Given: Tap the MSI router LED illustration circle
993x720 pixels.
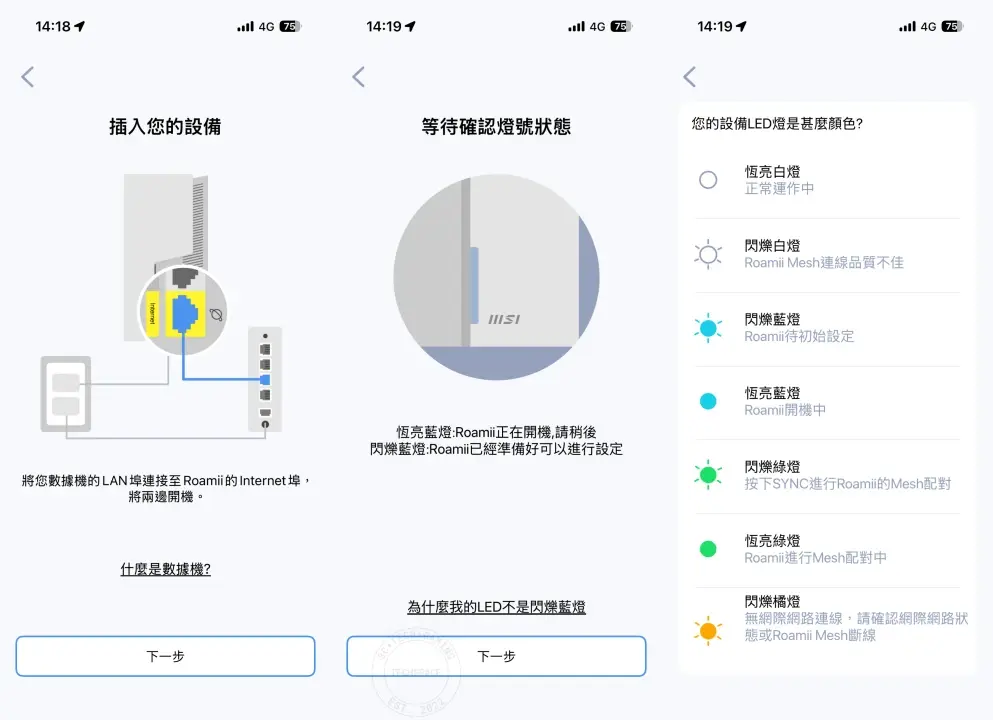Looking at the screenshot, I should pos(496,277).
